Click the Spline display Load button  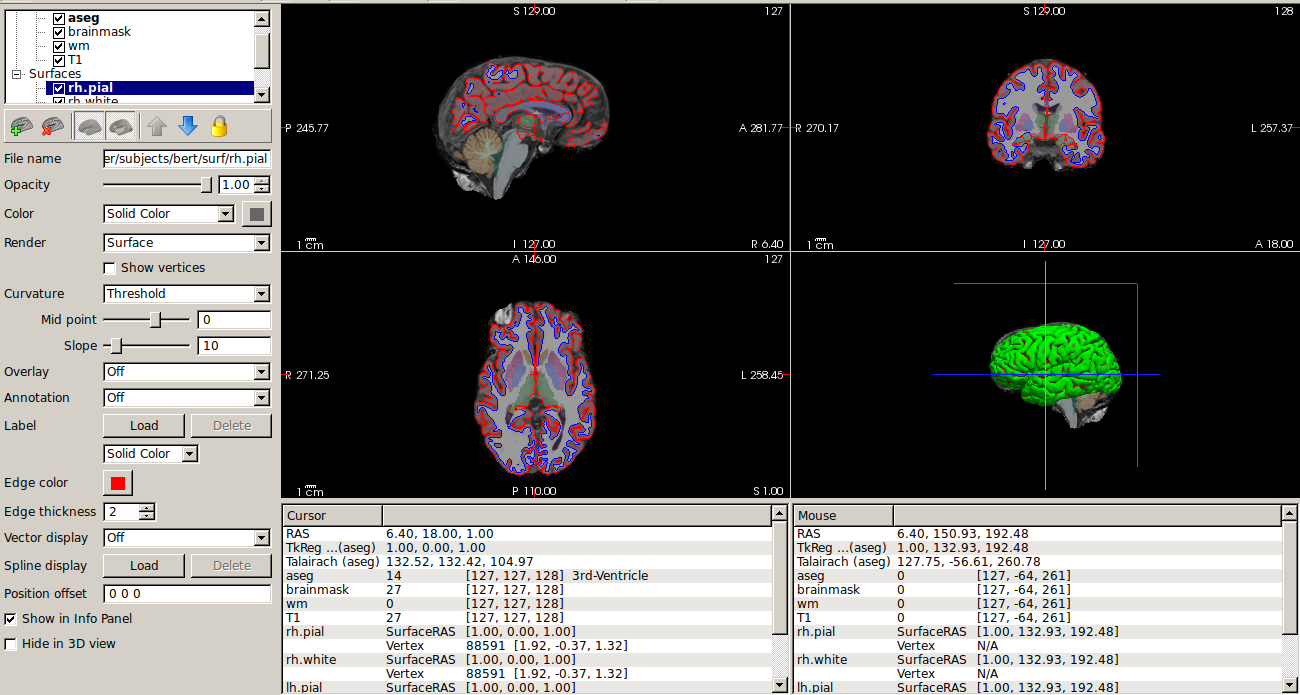tap(144, 566)
